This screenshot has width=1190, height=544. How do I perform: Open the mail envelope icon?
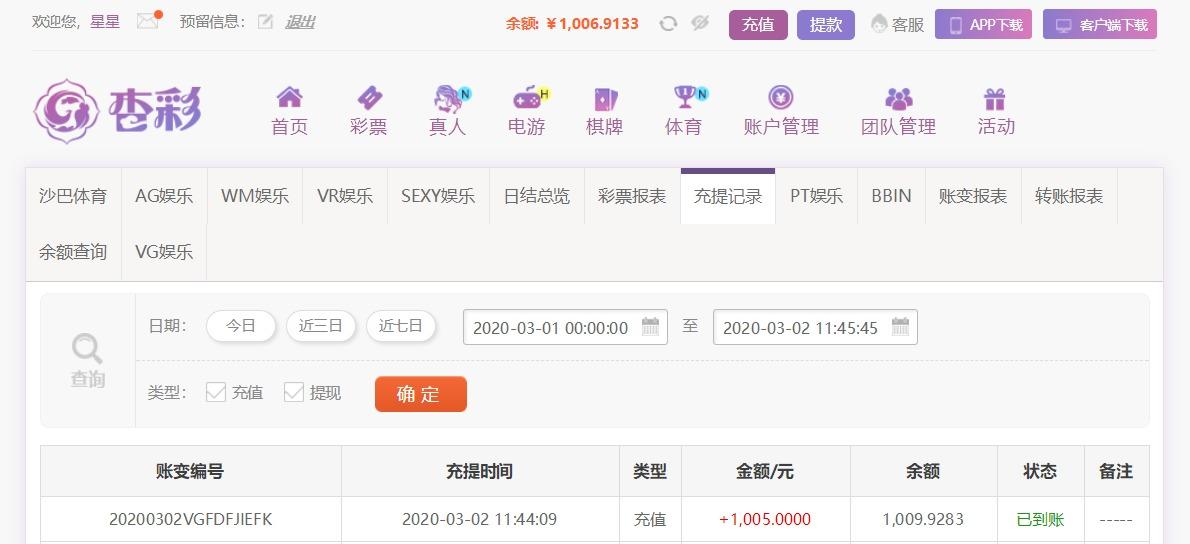point(148,21)
